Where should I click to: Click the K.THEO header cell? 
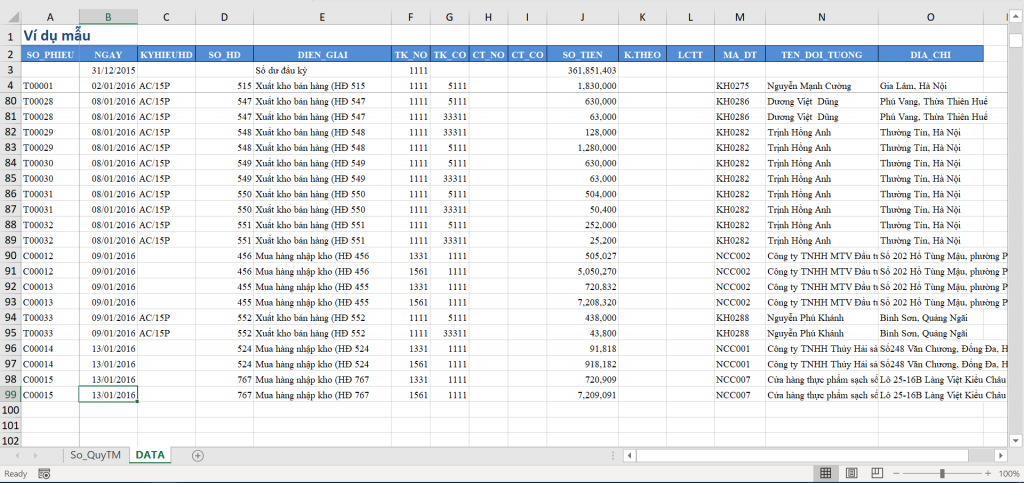(642, 55)
